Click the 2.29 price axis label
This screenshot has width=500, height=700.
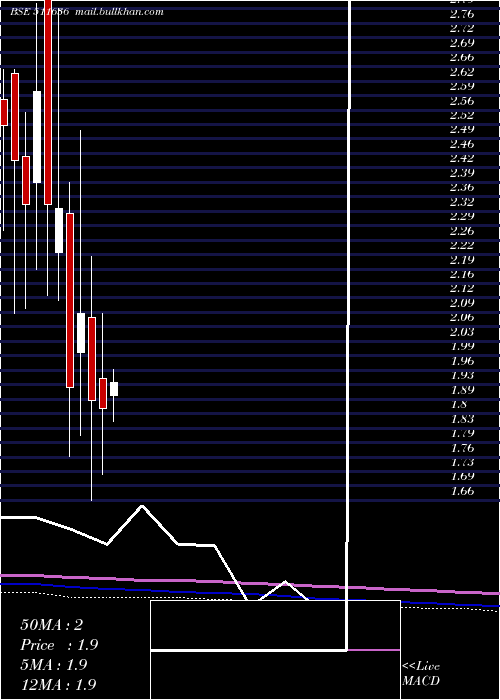coord(462,217)
